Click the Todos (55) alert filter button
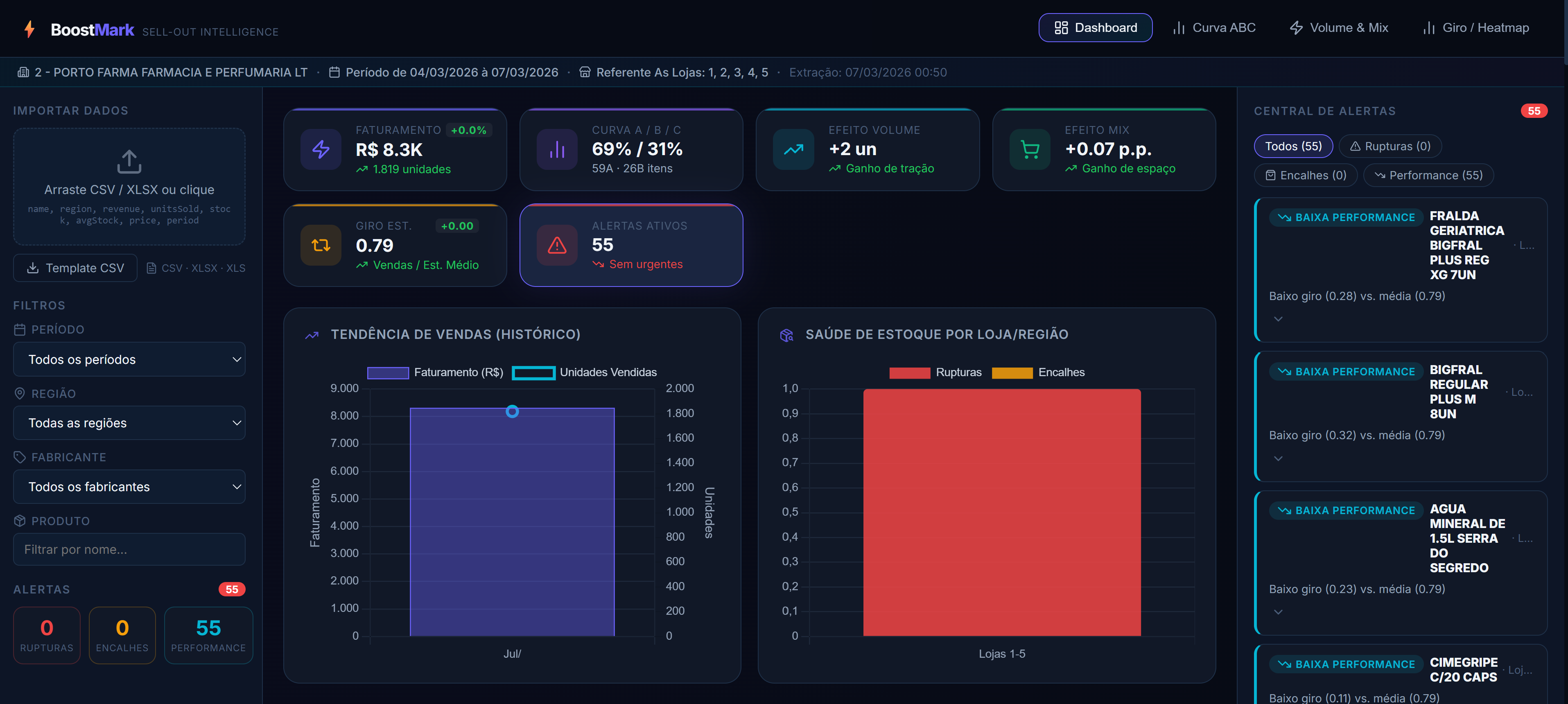 (x=1293, y=146)
